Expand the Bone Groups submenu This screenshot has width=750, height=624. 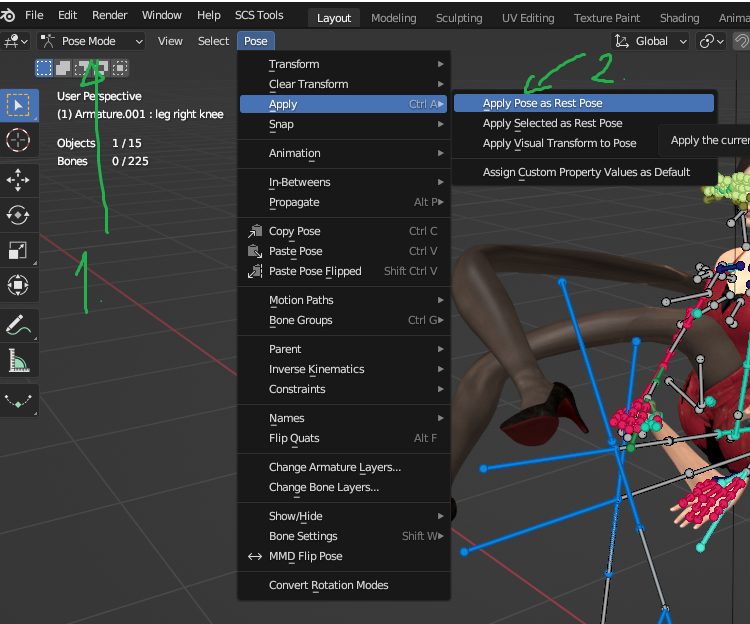pyautogui.click(x=343, y=320)
